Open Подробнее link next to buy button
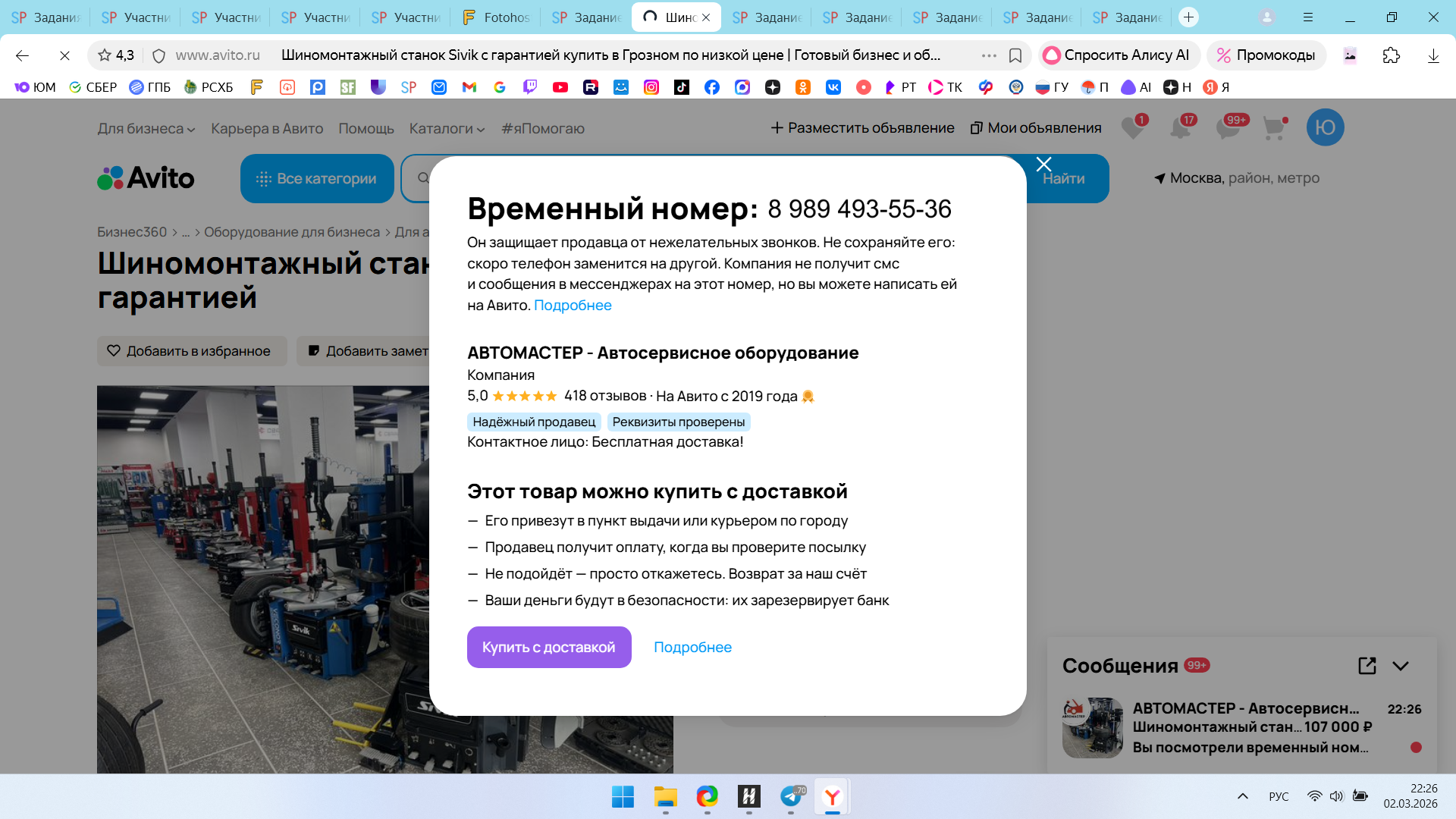 [x=692, y=647]
